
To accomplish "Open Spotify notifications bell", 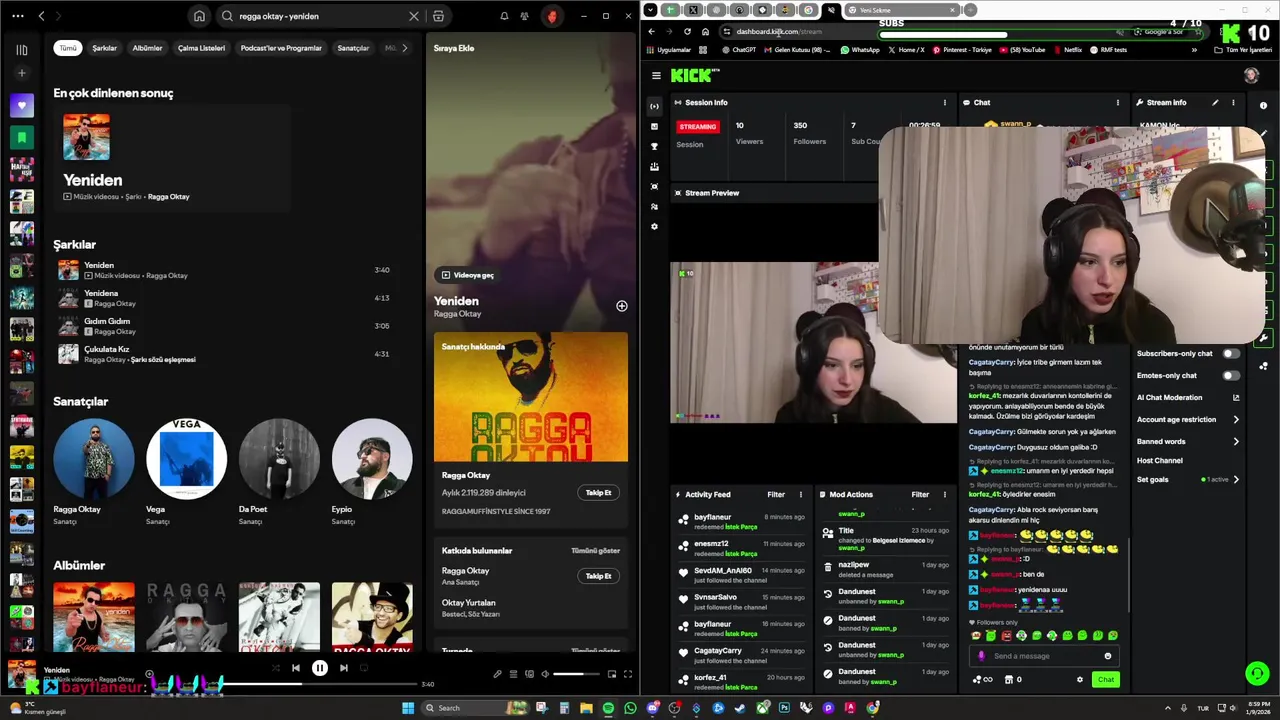I will click(504, 16).
